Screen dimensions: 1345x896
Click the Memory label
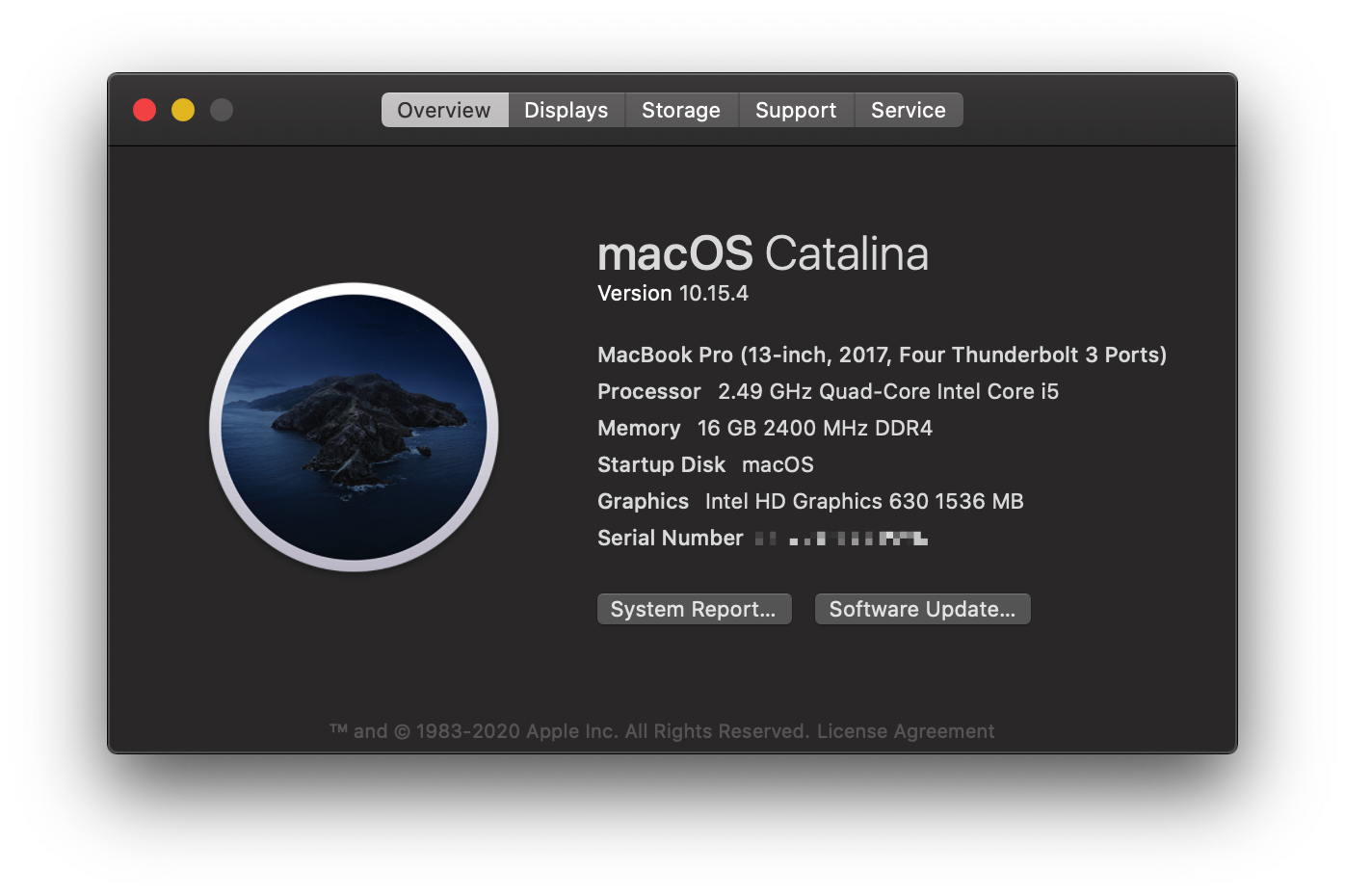(x=639, y=429)
